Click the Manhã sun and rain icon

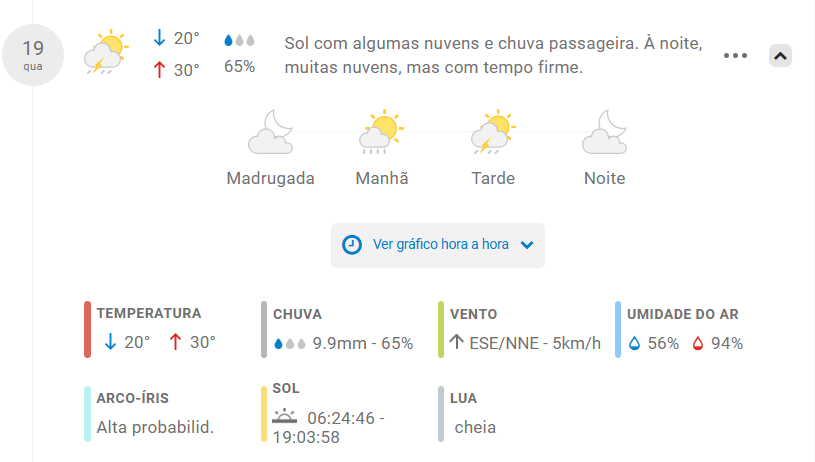tap(382, 132)
